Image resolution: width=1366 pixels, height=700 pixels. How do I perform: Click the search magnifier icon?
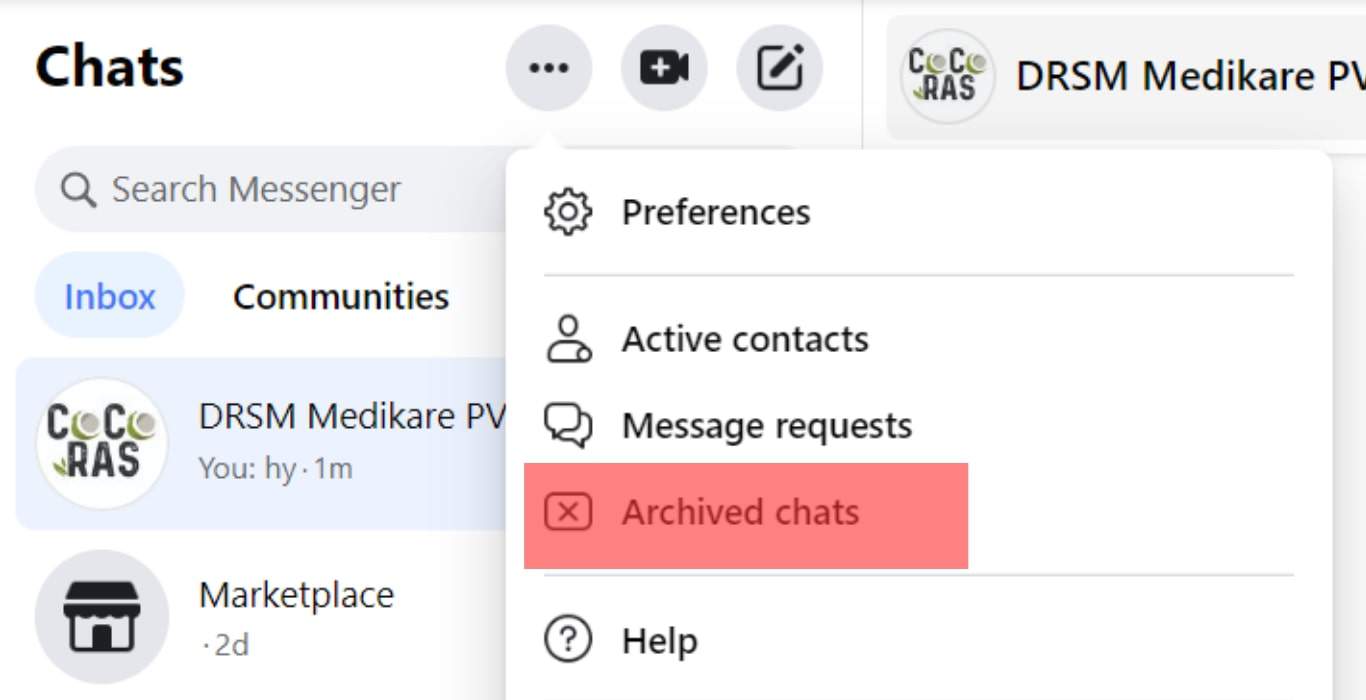click(77, 188)
